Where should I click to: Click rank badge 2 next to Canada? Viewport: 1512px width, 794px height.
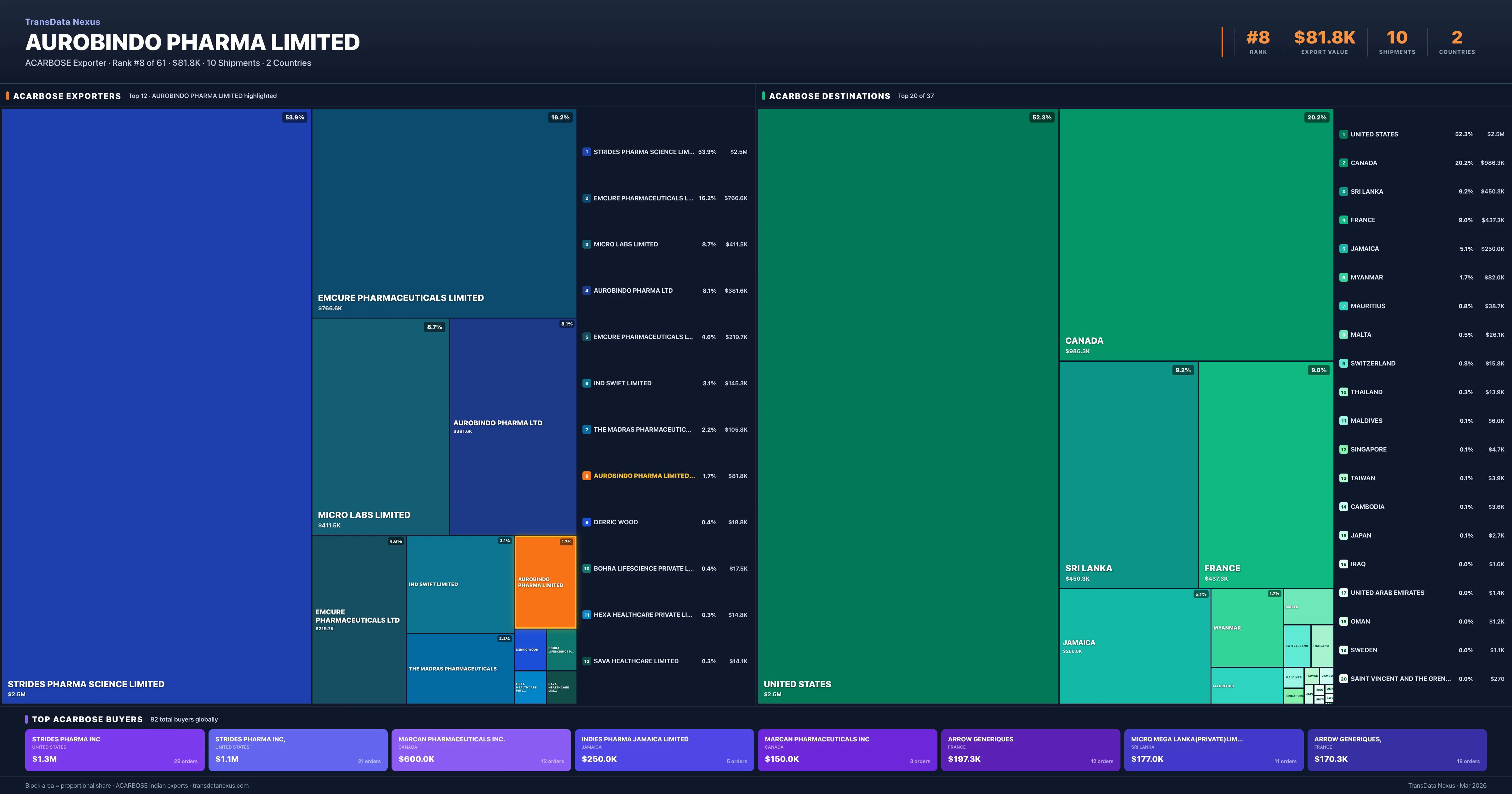pyautogui.click(x=1343, y=163)
